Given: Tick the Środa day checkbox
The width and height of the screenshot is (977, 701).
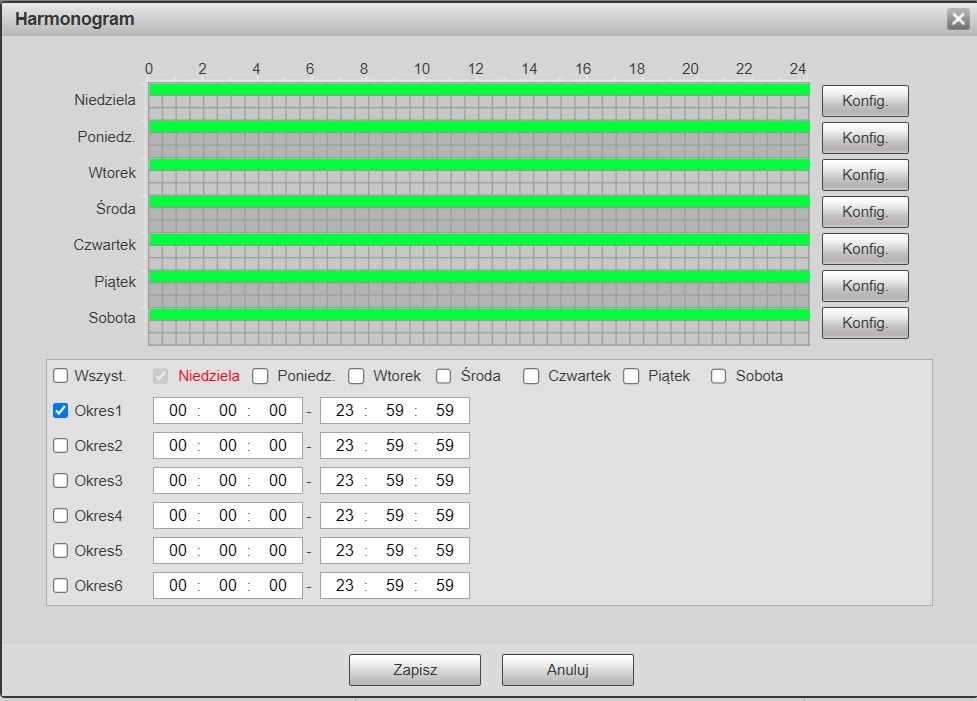Looking at the screenshot, I should click(444, 376).
